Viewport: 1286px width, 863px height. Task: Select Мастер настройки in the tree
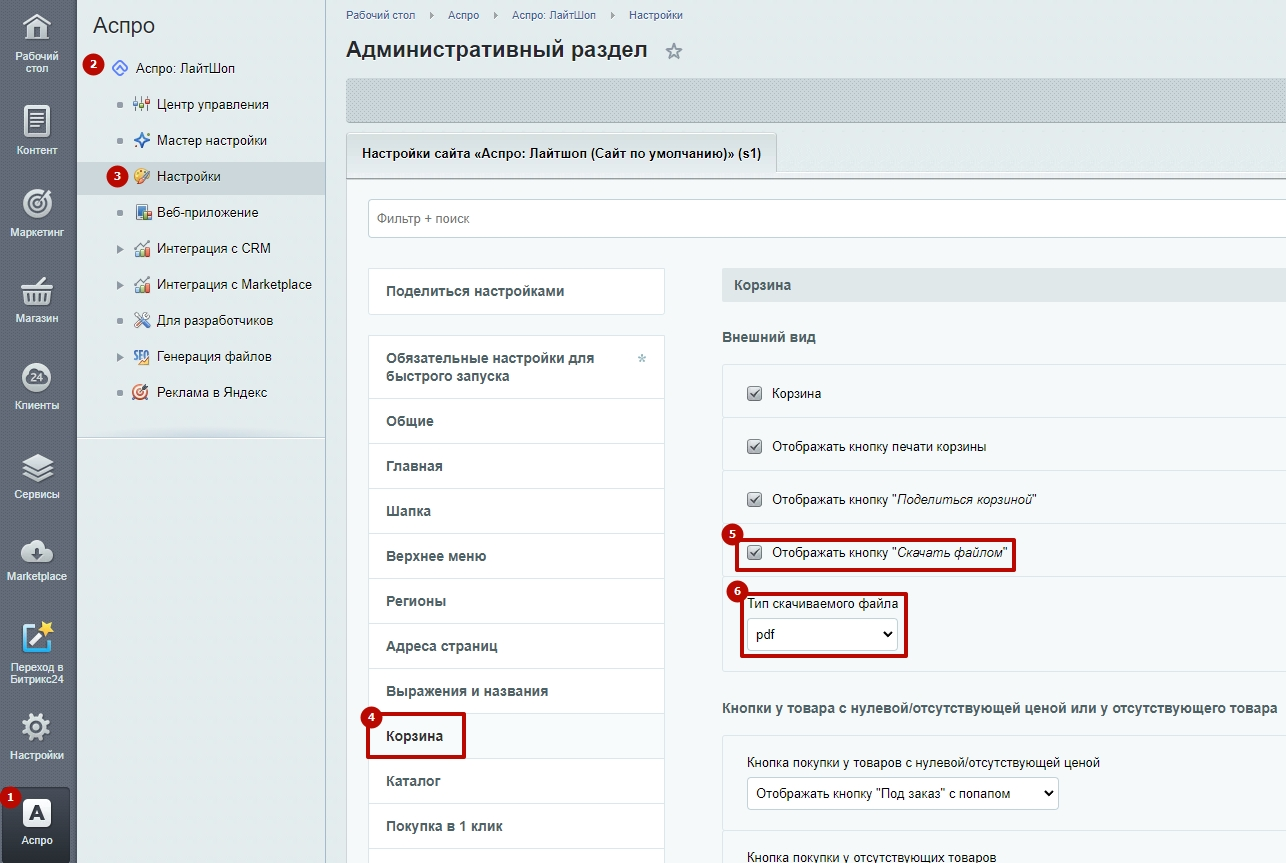[212, 140]
